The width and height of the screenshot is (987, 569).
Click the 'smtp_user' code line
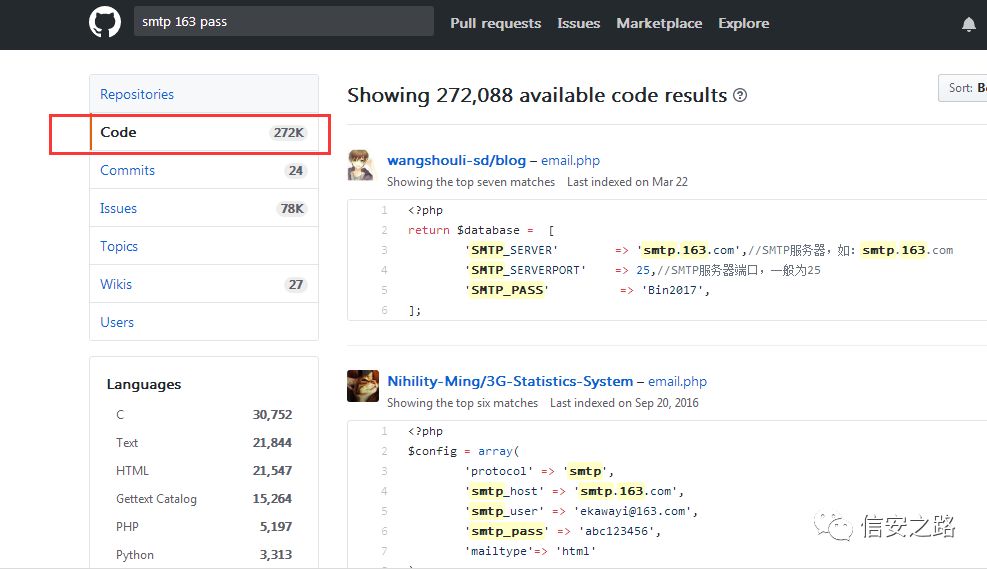click(582, 511)
